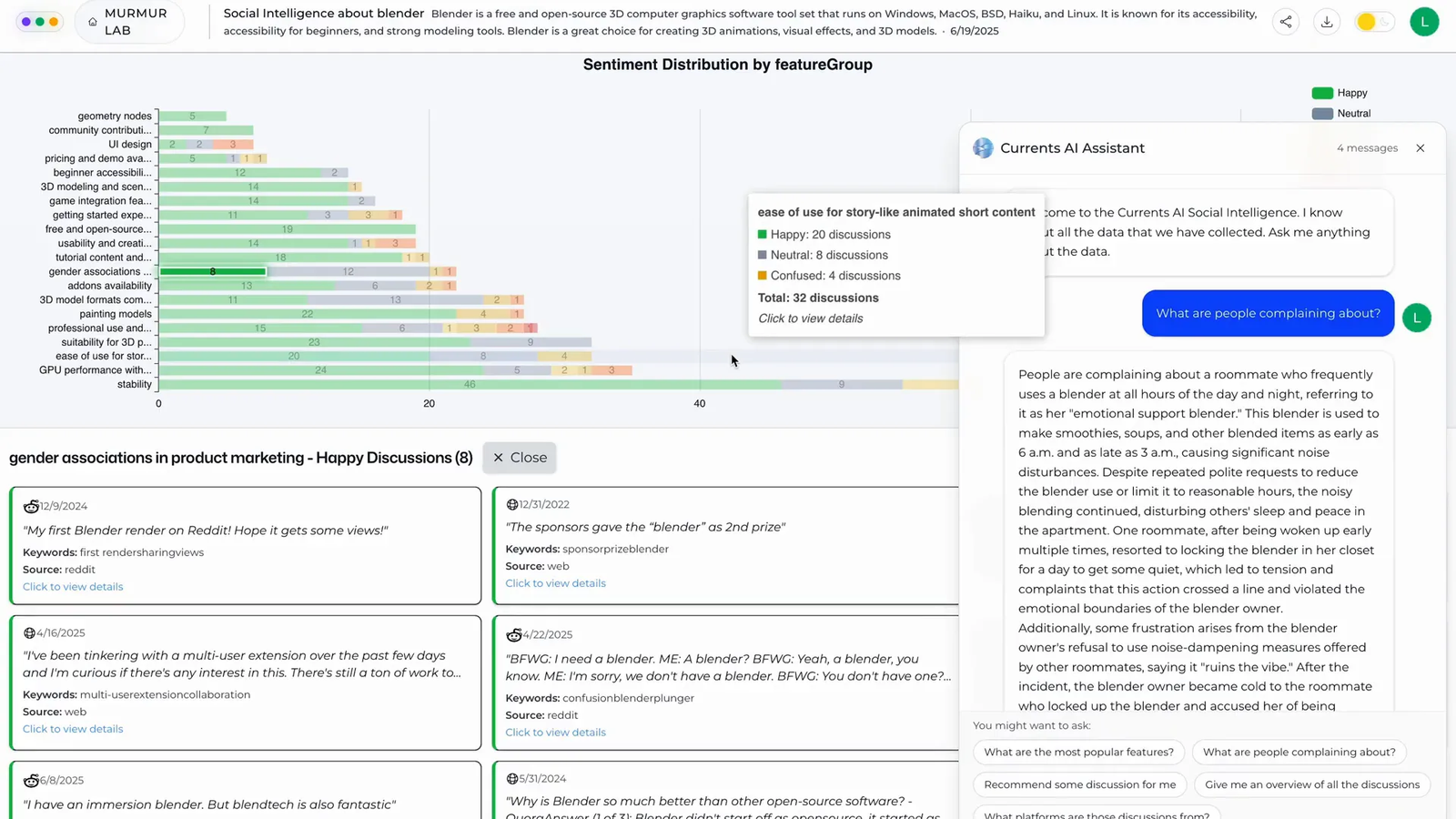Click the Reddit icon on the BFWG post card

pyautogui.click(x=512, y=634)
